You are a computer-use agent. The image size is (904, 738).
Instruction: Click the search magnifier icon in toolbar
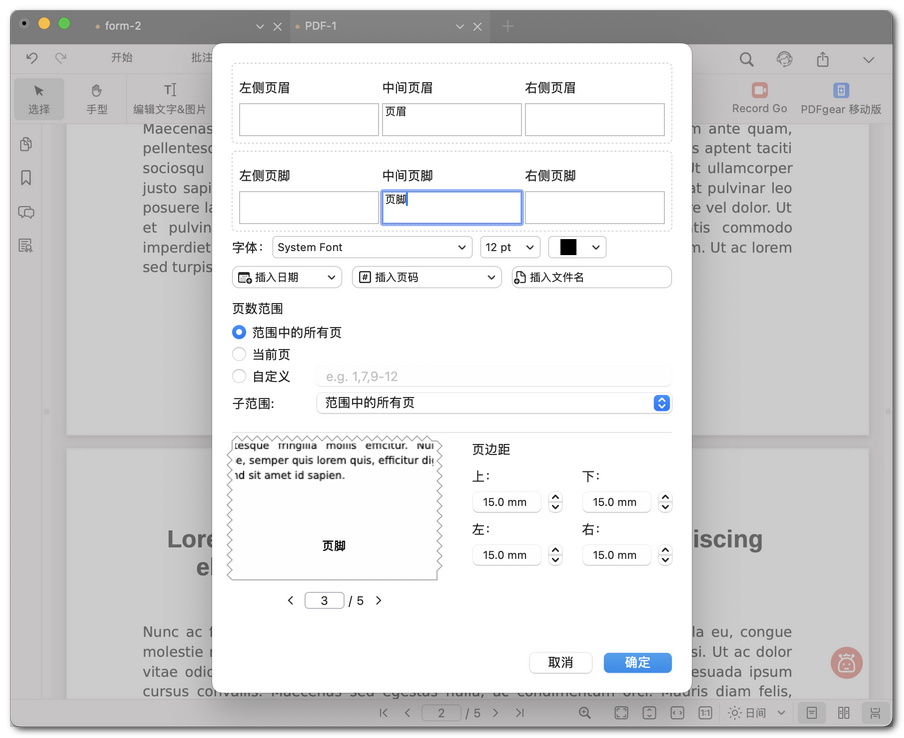[x=747, y=60]
